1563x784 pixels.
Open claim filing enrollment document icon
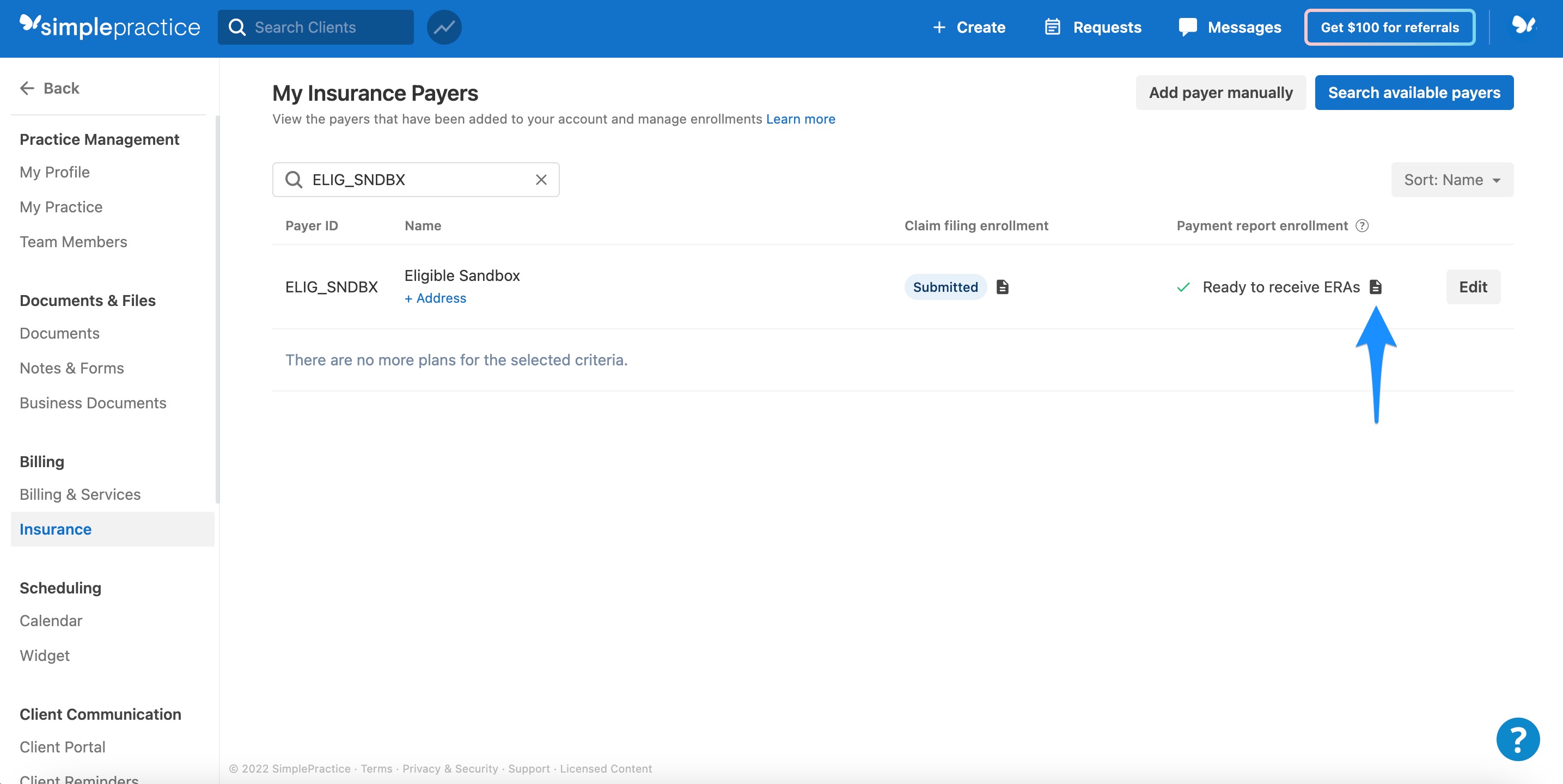click(1003, 287)
